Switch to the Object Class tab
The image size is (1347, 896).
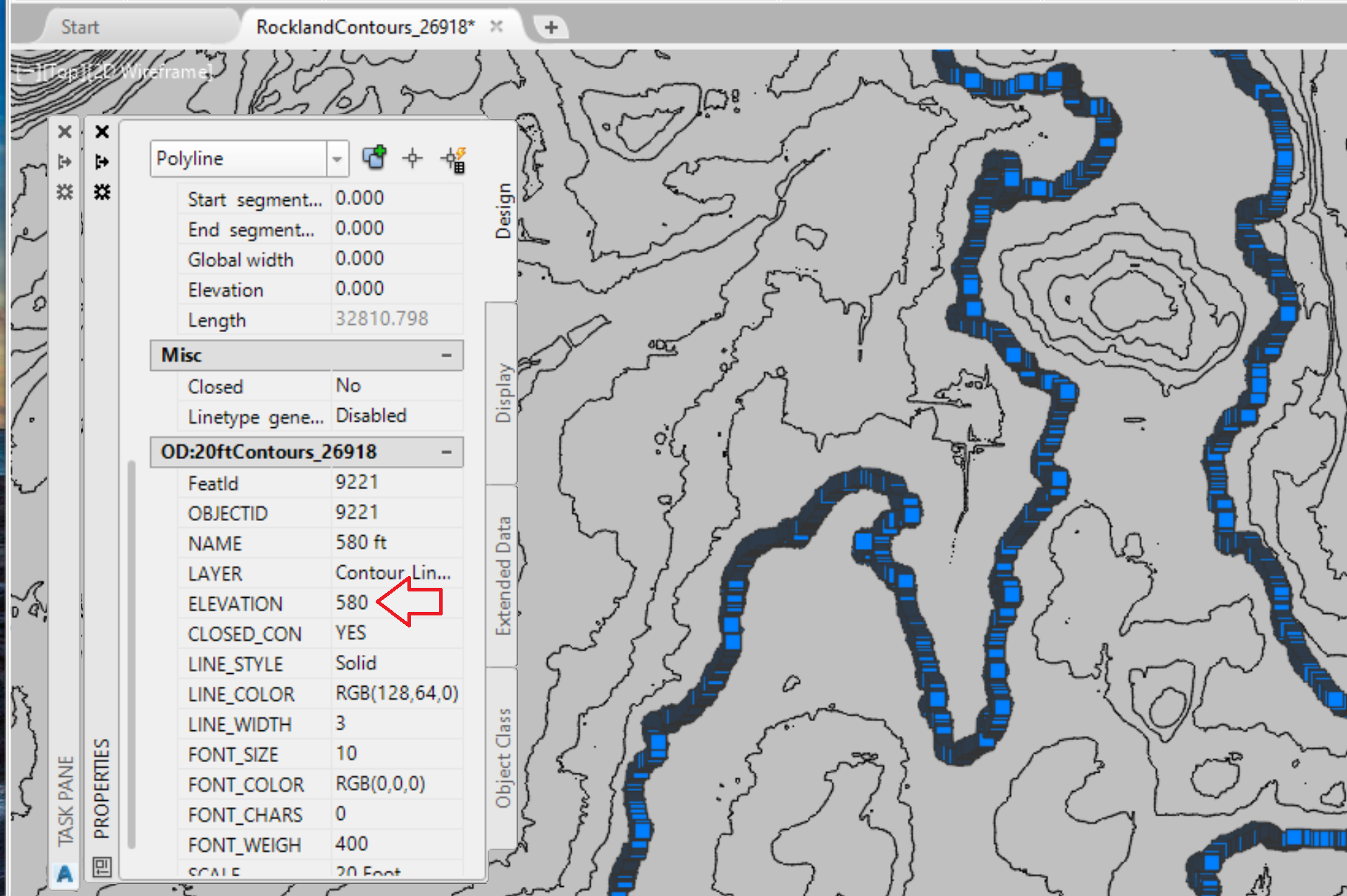[503, 758]
